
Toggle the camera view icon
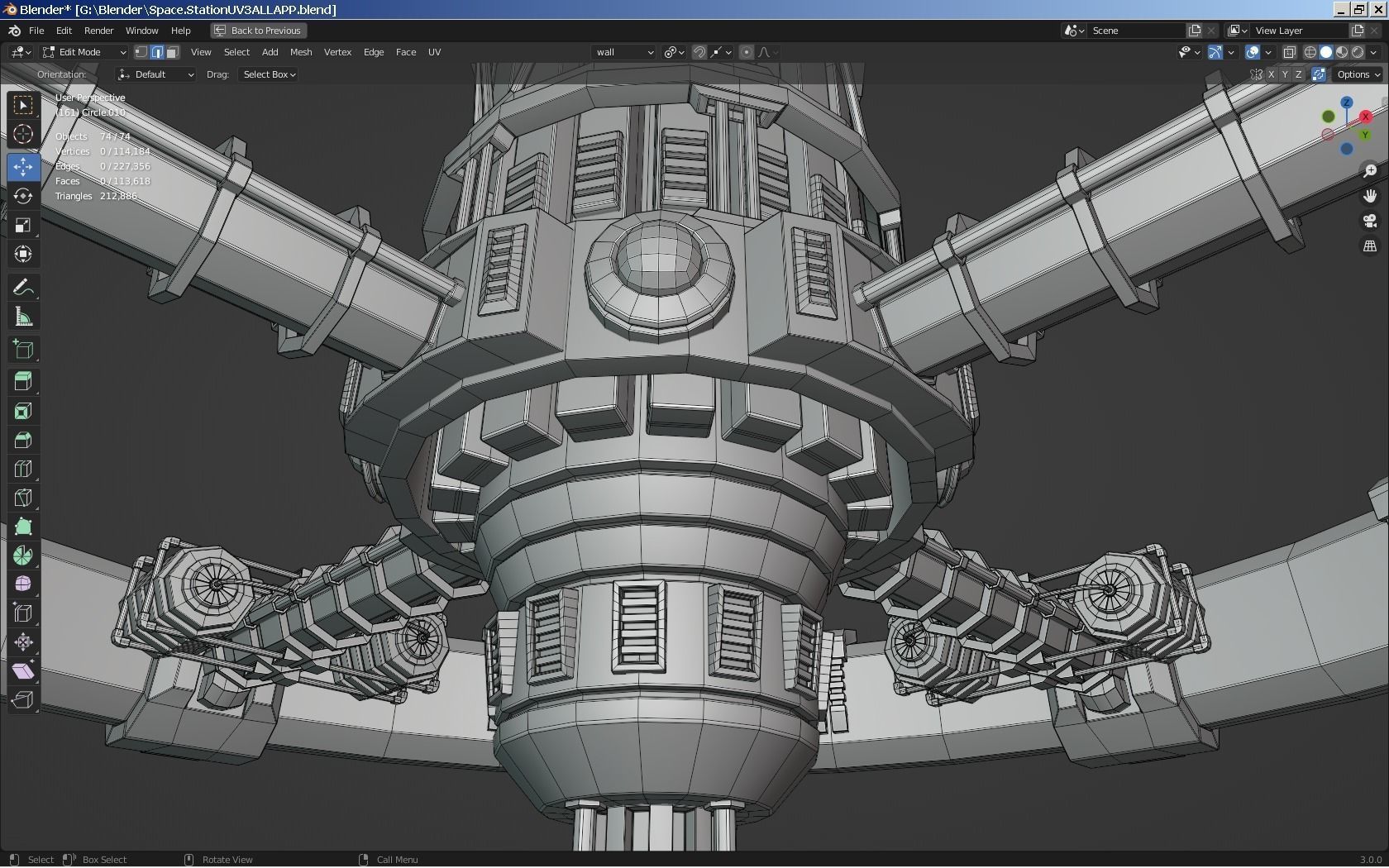(x=1370, y=221)
